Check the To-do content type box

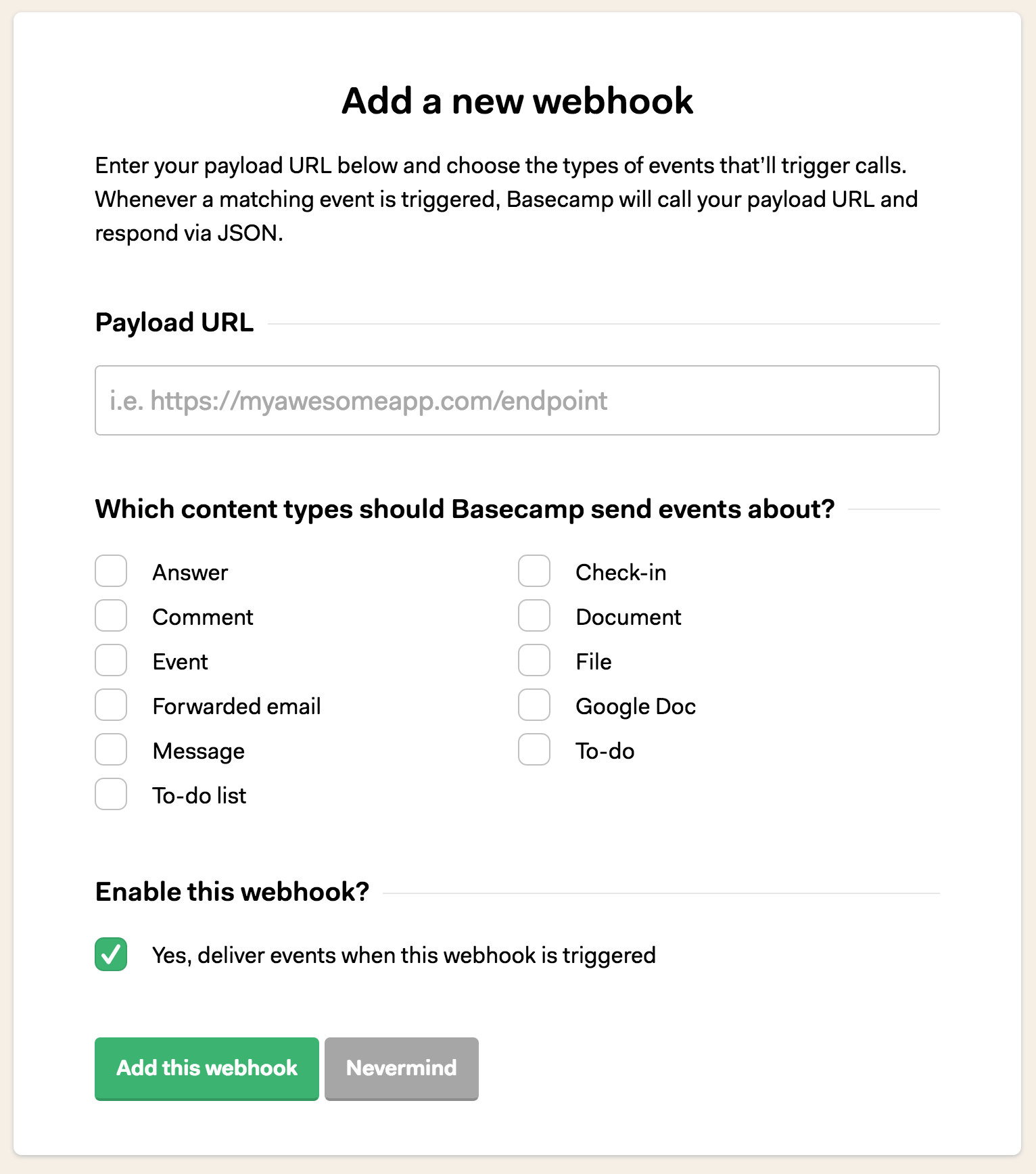coord(534,750)
